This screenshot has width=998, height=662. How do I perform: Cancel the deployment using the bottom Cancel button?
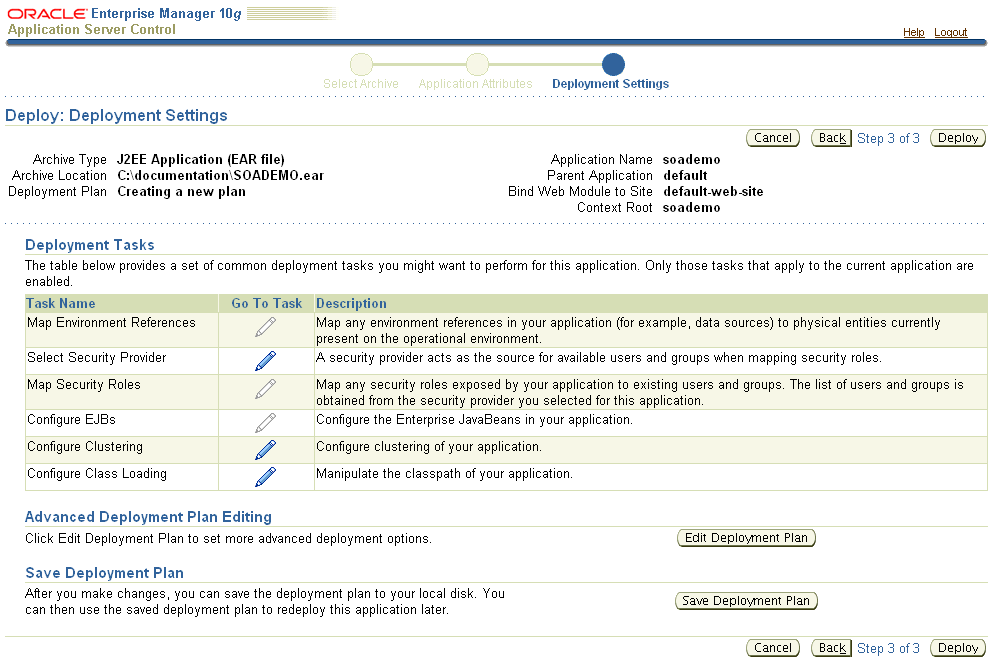(772, 647)
